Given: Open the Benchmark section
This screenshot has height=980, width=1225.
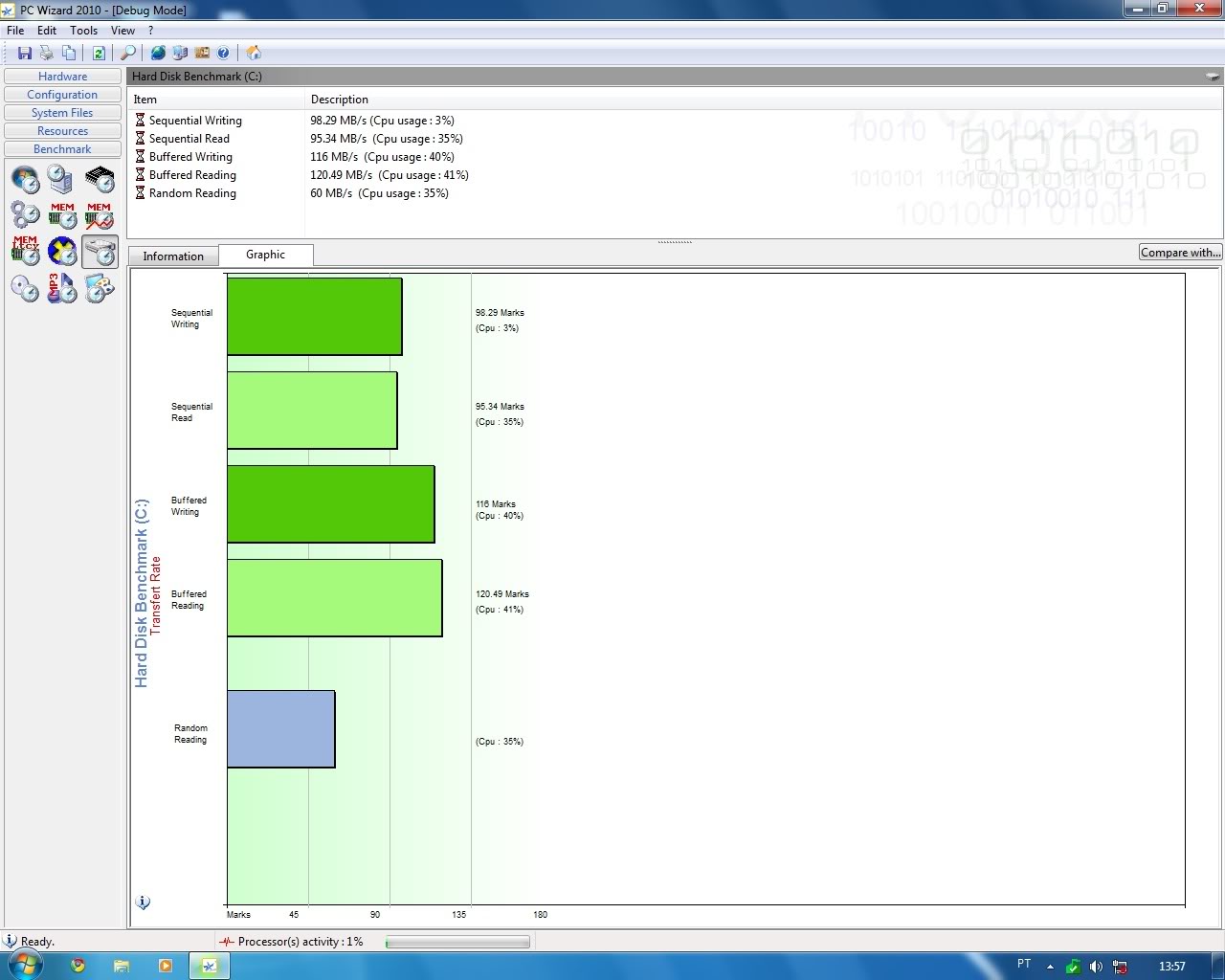Looking at the screenshot, I should (x=62, y=149).
